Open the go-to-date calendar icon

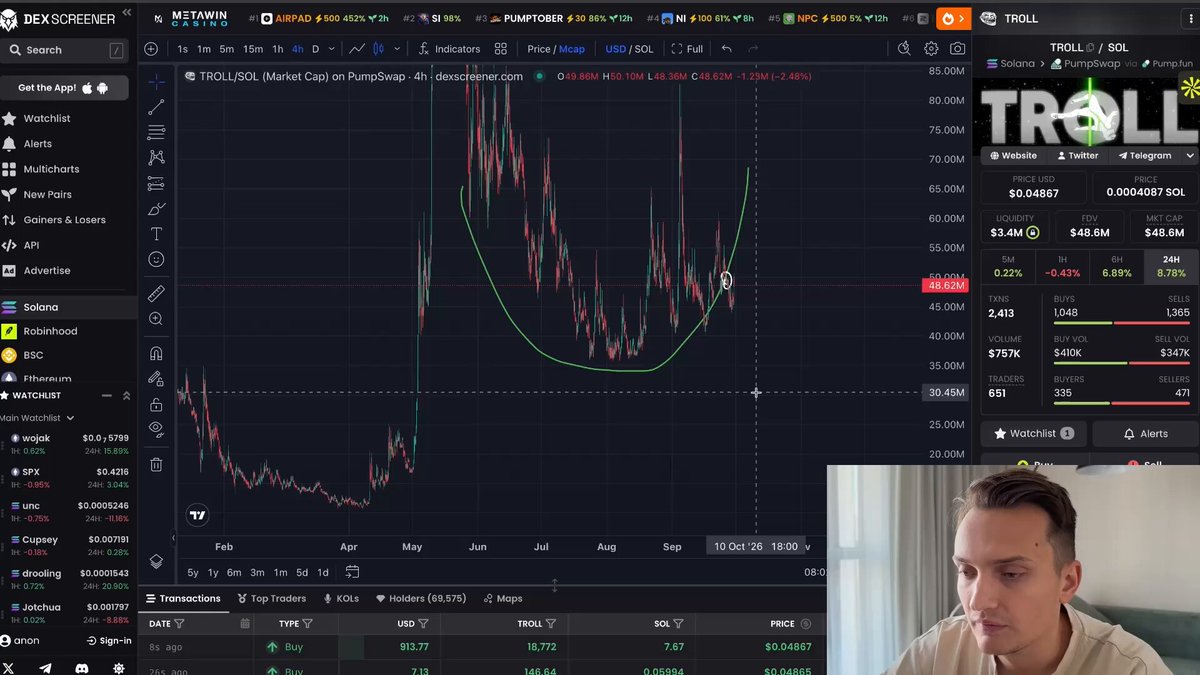352,572
